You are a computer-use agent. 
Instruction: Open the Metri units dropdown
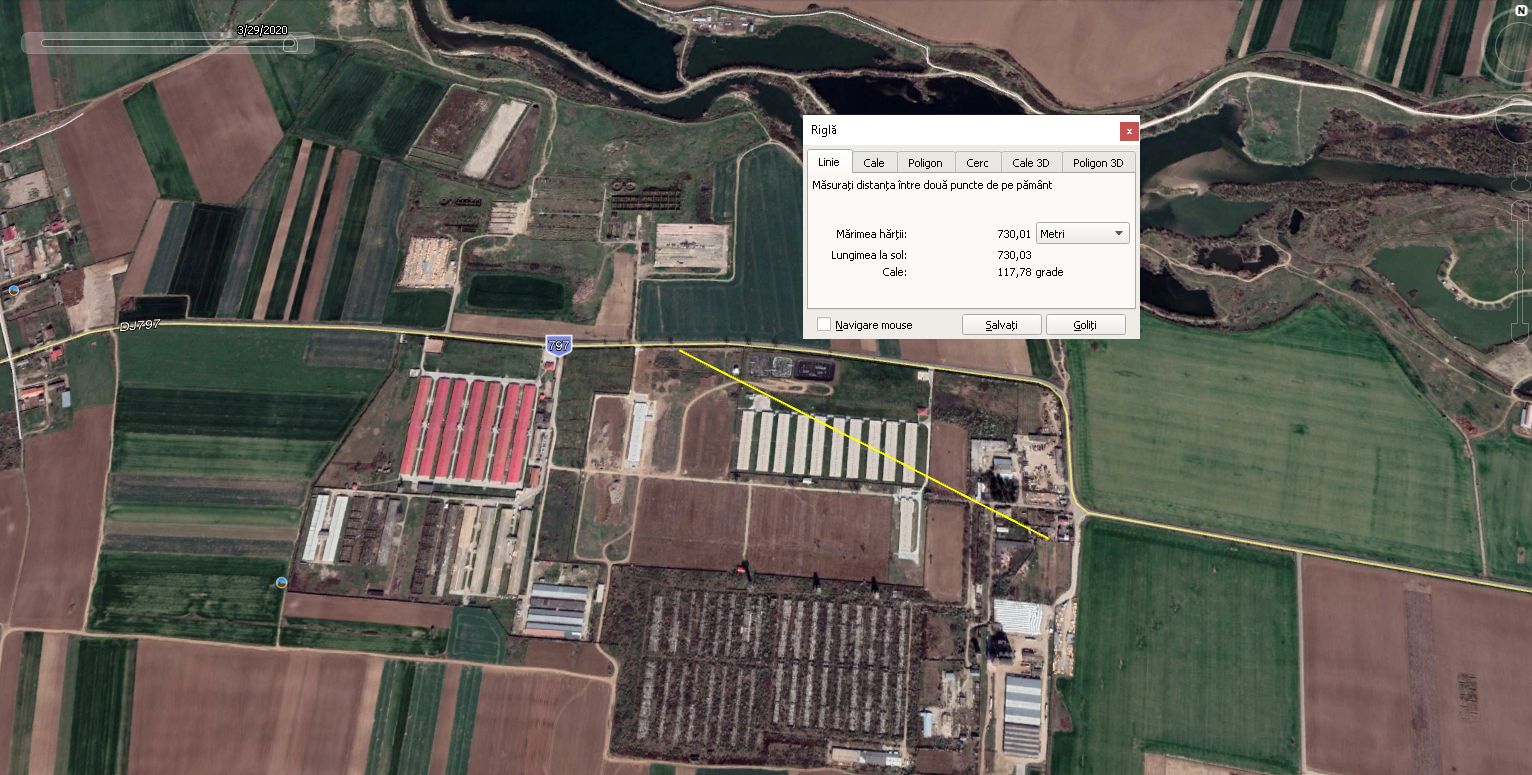1084,233
